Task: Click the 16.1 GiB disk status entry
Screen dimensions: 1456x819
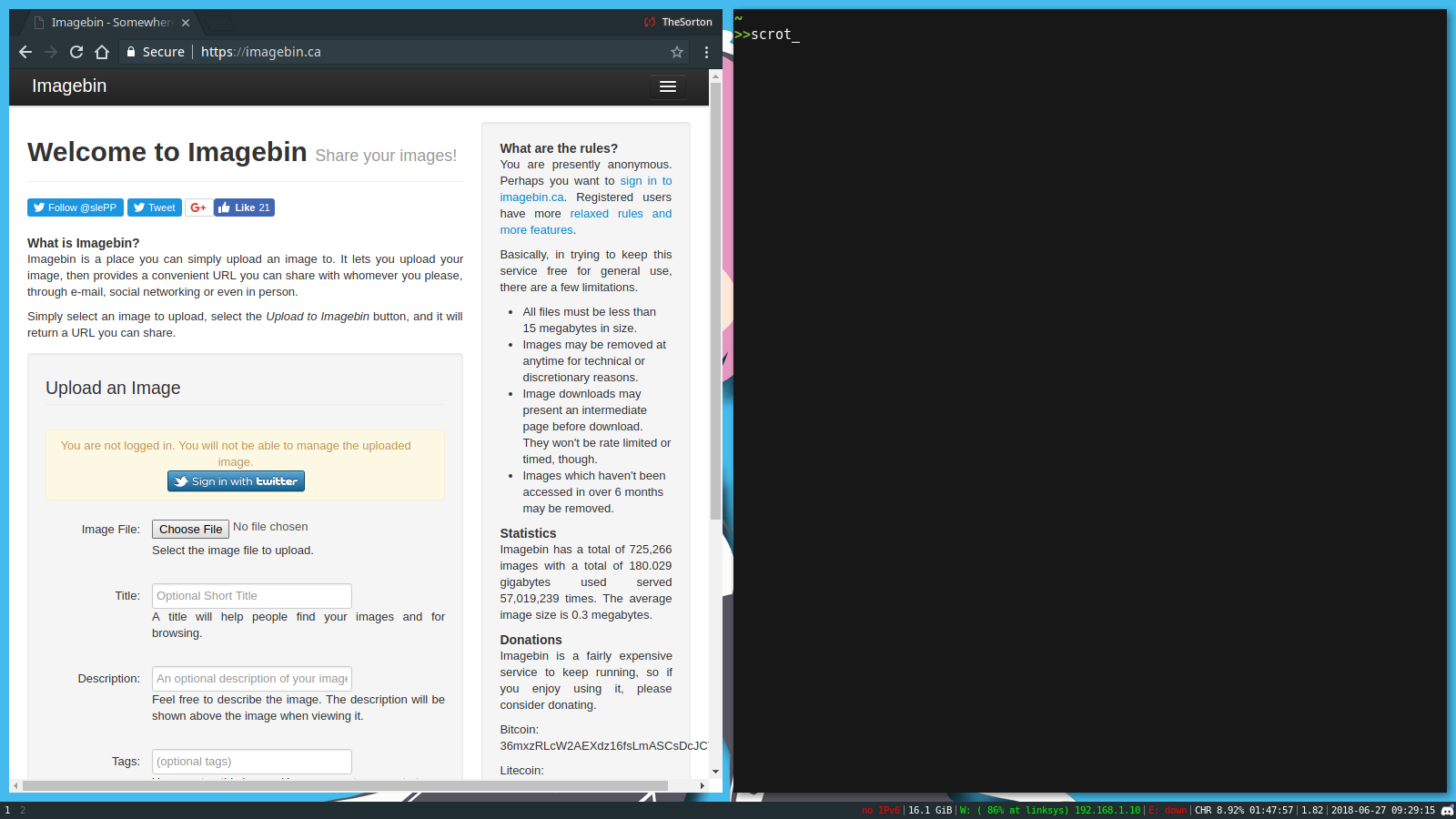Action: pyautogui.click(x=930, y=810)
